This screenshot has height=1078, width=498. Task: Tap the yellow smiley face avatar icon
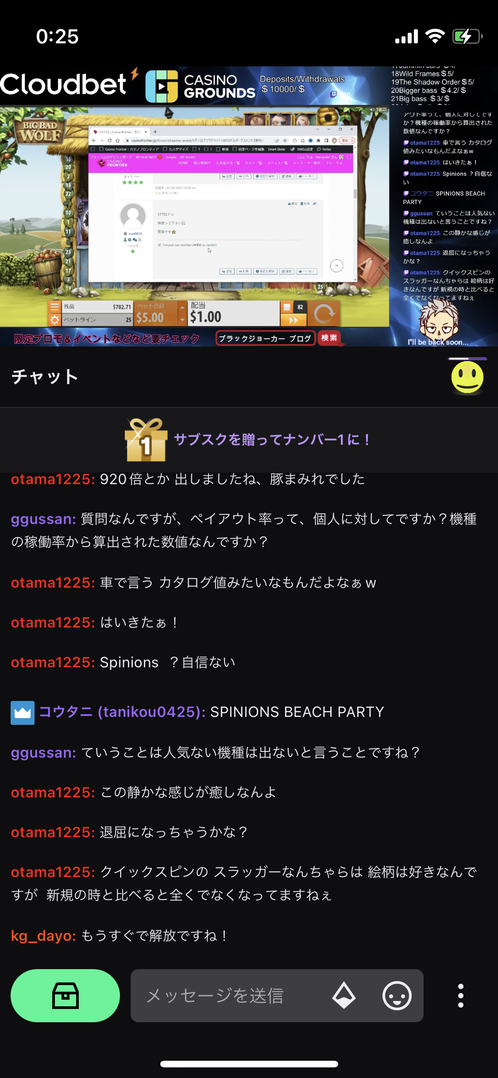point(467,377)
